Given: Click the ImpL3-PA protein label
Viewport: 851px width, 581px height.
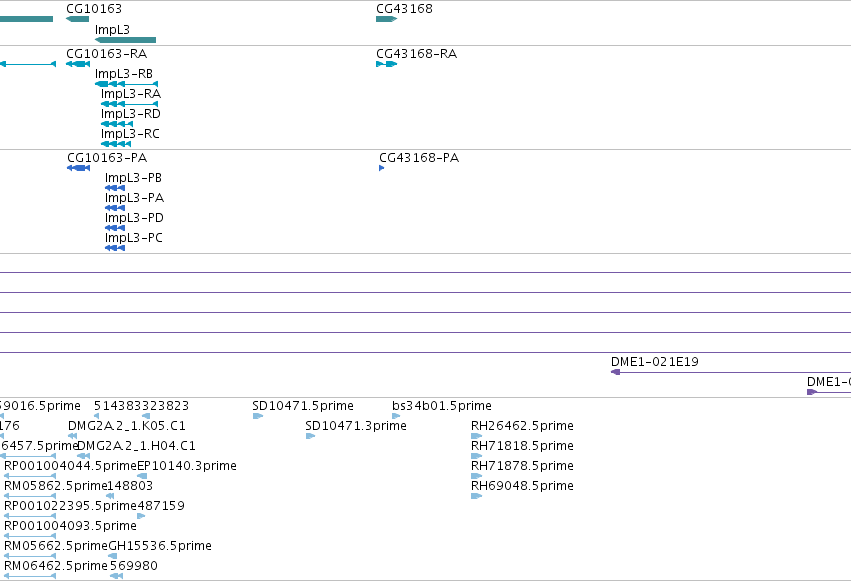Looking at the screenshot, I should click(134, 198).
